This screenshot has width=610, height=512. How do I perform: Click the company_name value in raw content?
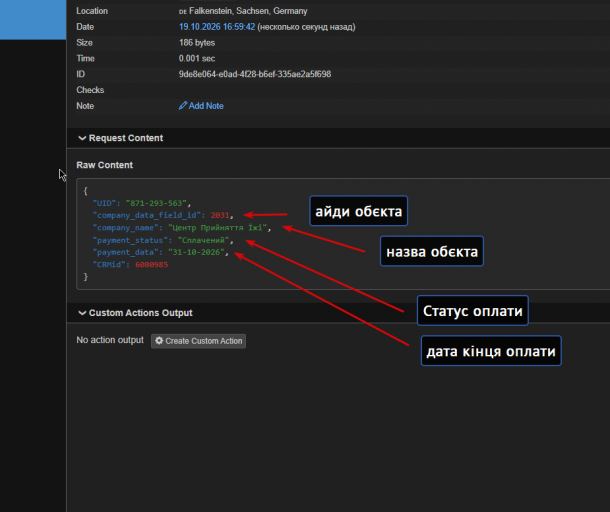[x=217, y=228]
